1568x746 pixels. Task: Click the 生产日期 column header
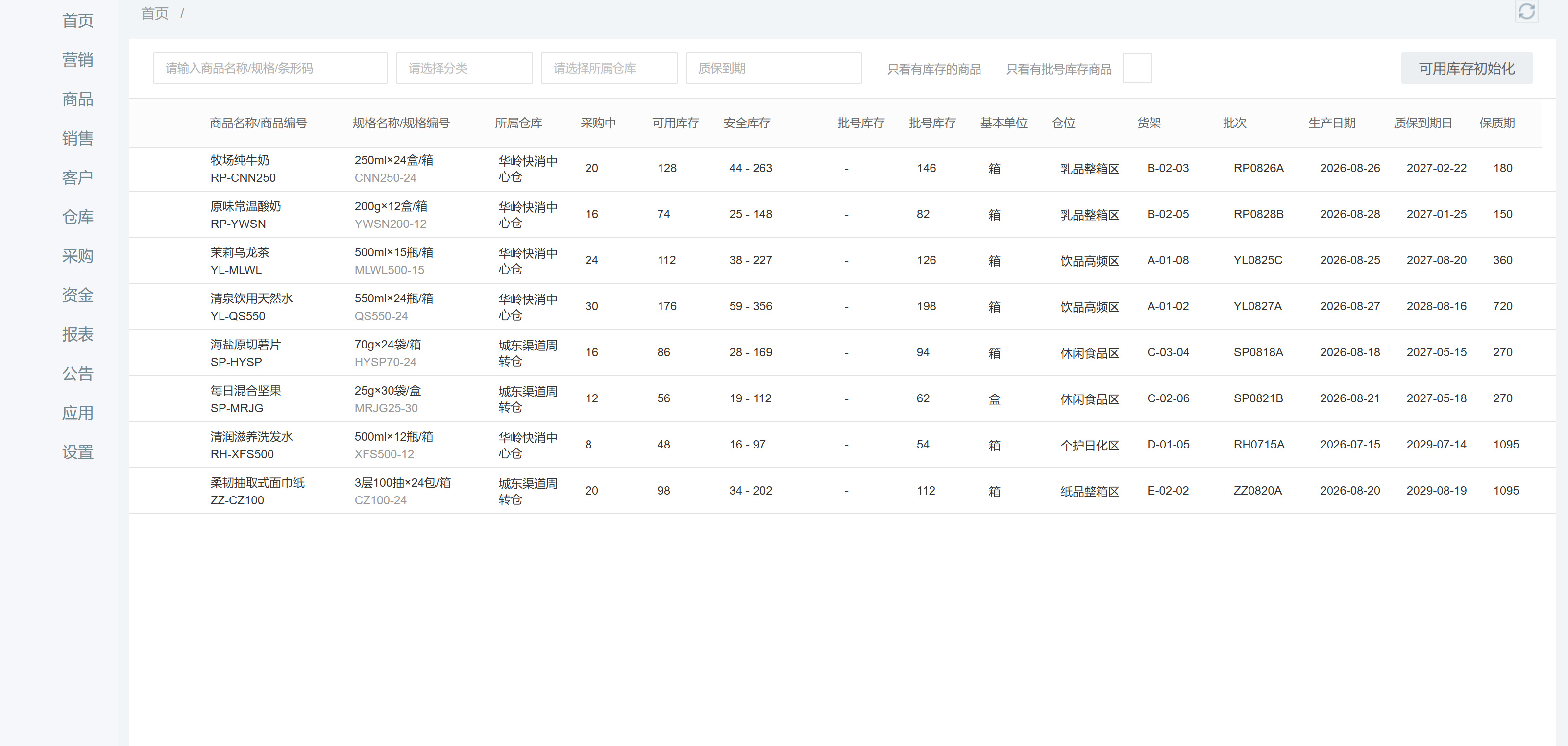click(x=1332, y=123)
